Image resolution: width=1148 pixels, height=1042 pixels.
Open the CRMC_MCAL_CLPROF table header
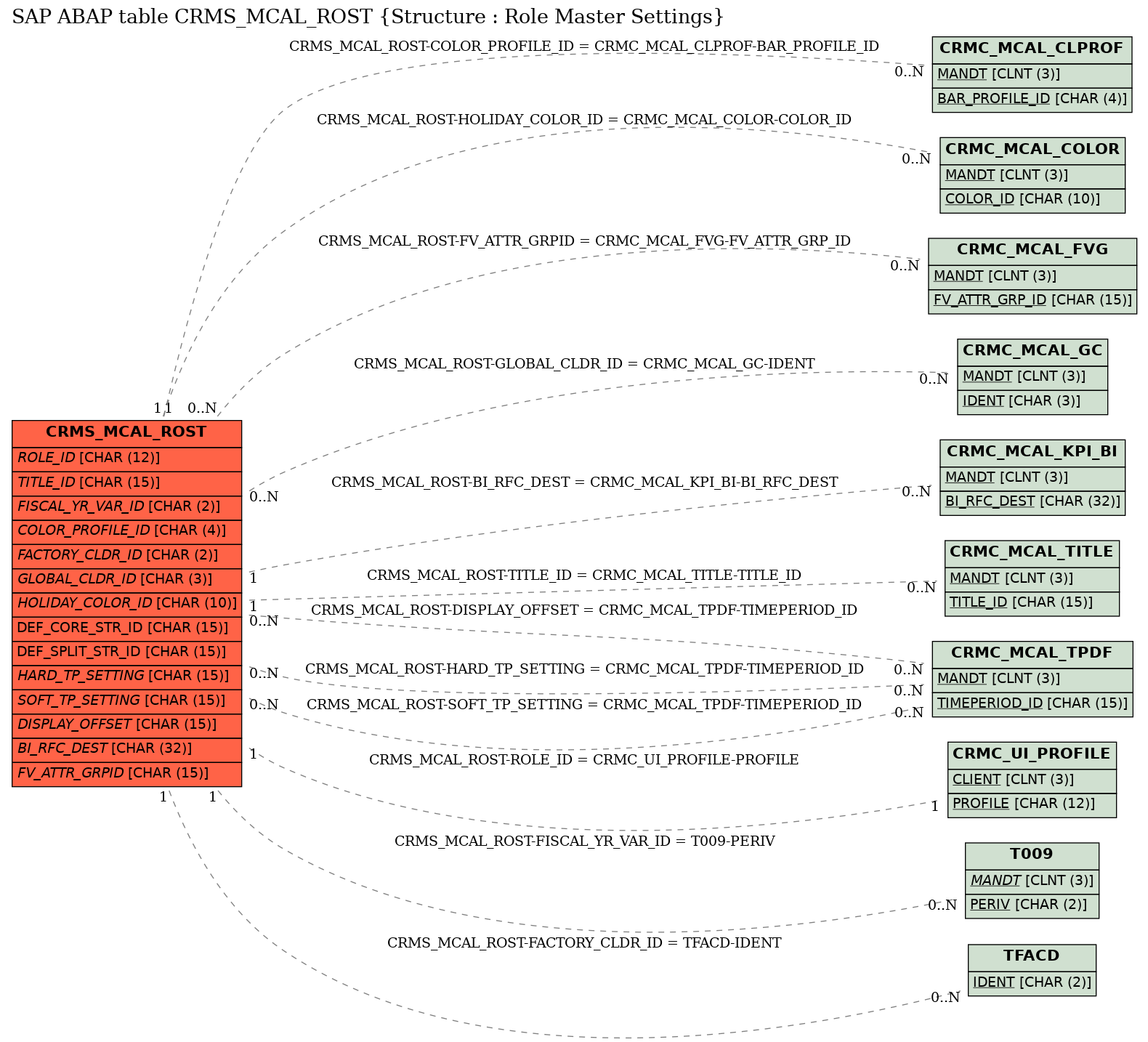pos(1032,49)
